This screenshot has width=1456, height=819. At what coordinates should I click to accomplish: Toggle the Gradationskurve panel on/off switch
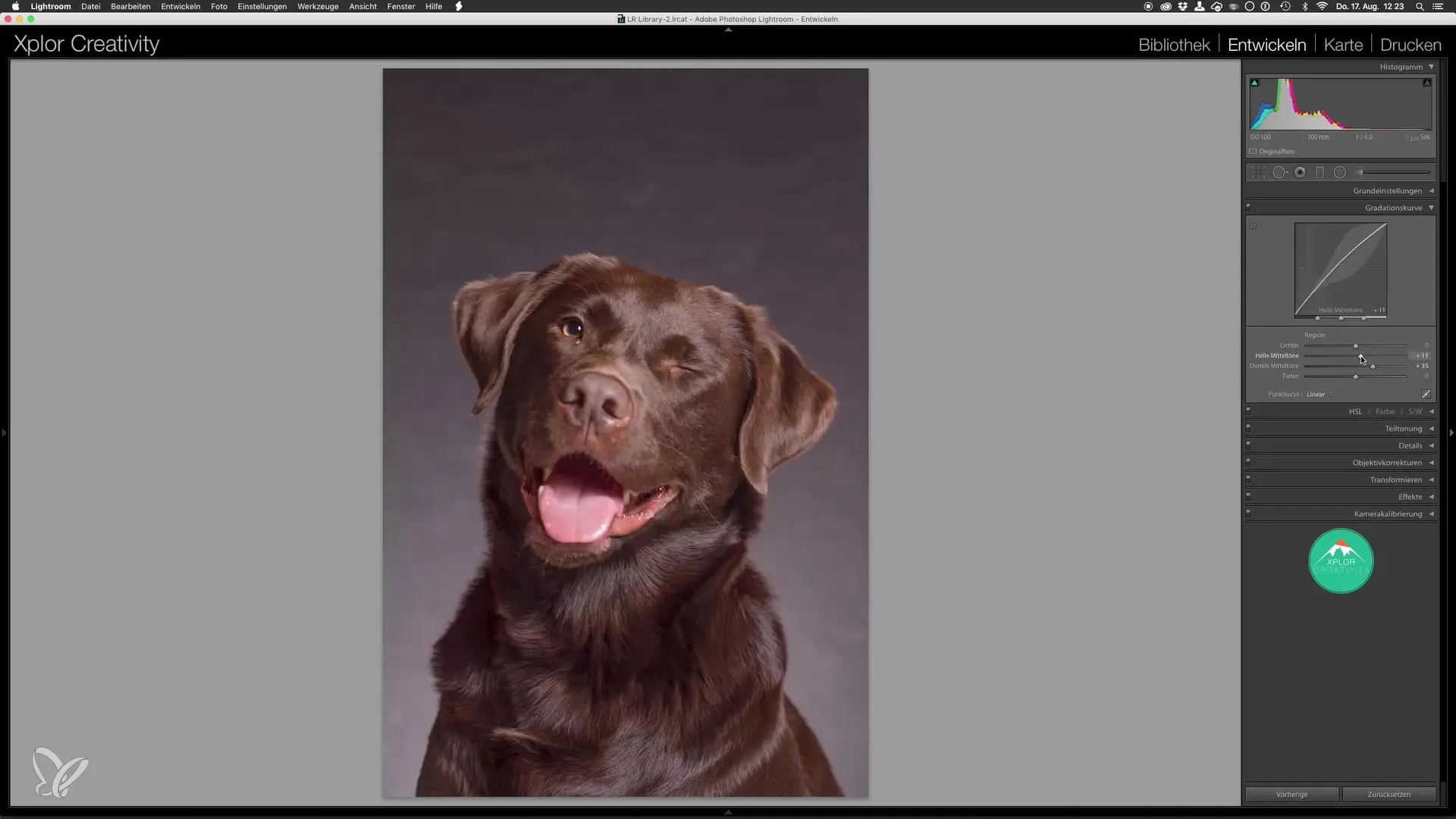point(1248,206)
